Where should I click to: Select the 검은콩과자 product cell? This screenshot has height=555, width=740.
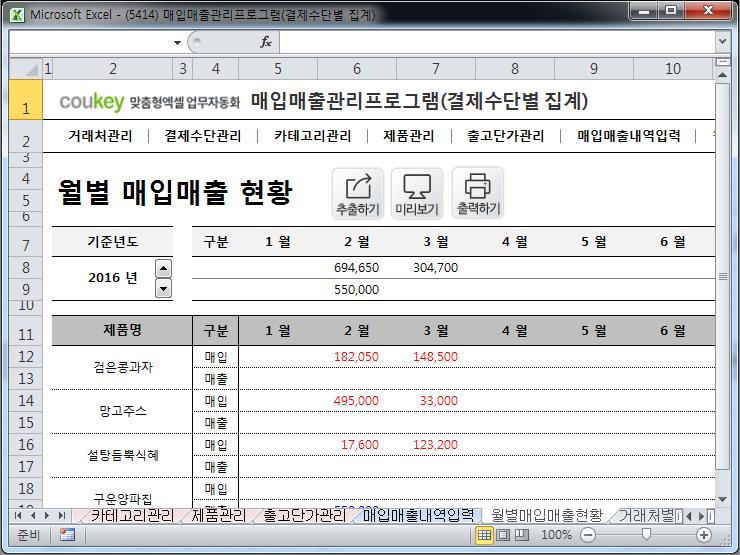tap(122, 368)
